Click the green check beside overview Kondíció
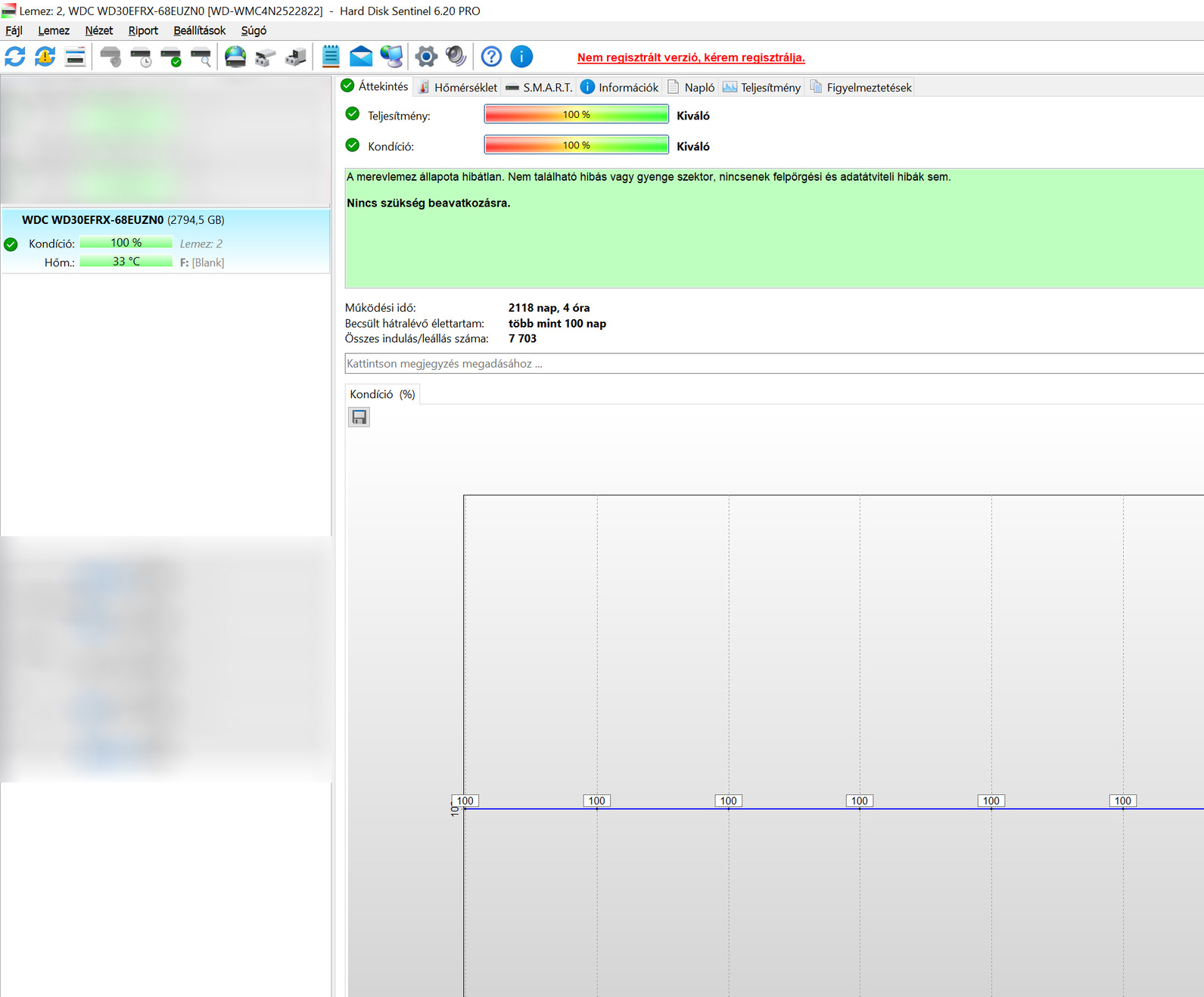The width and height of the screenshot is (1204, 997). pyautogui.click(x=352, y=144)
